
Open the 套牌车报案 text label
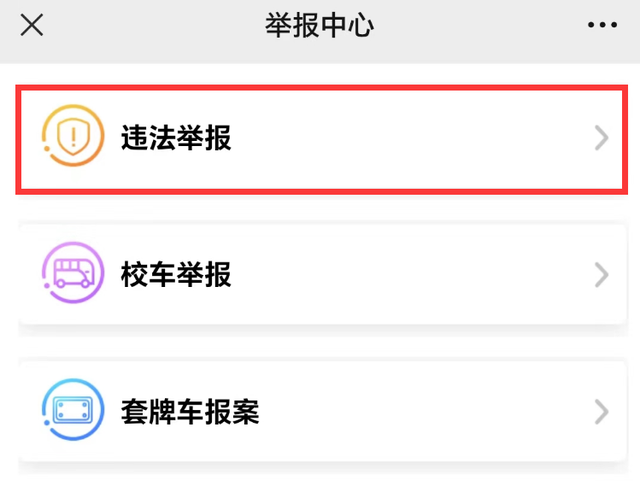tap(190, 411)
